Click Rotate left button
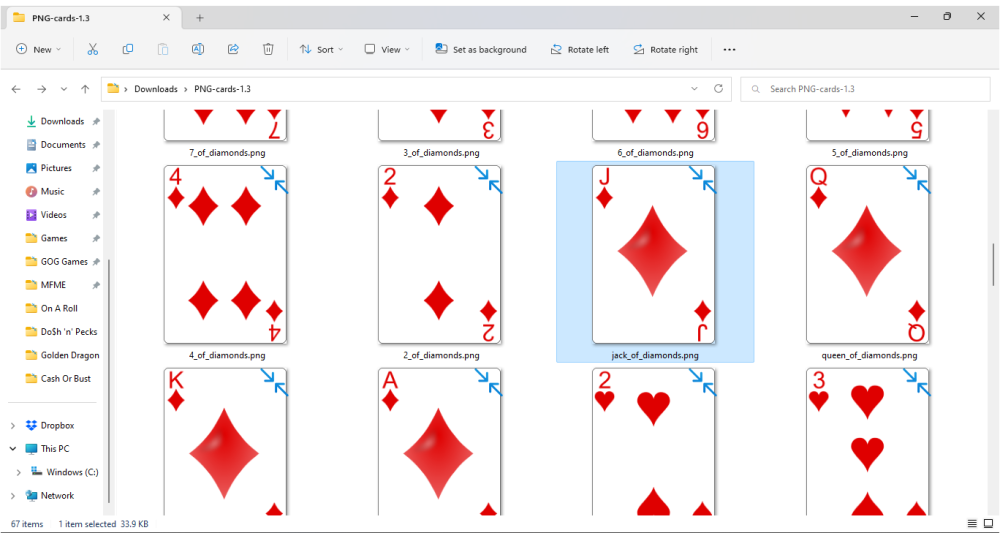This screenshot has height=533, width=1000. (x=580, y=49)
